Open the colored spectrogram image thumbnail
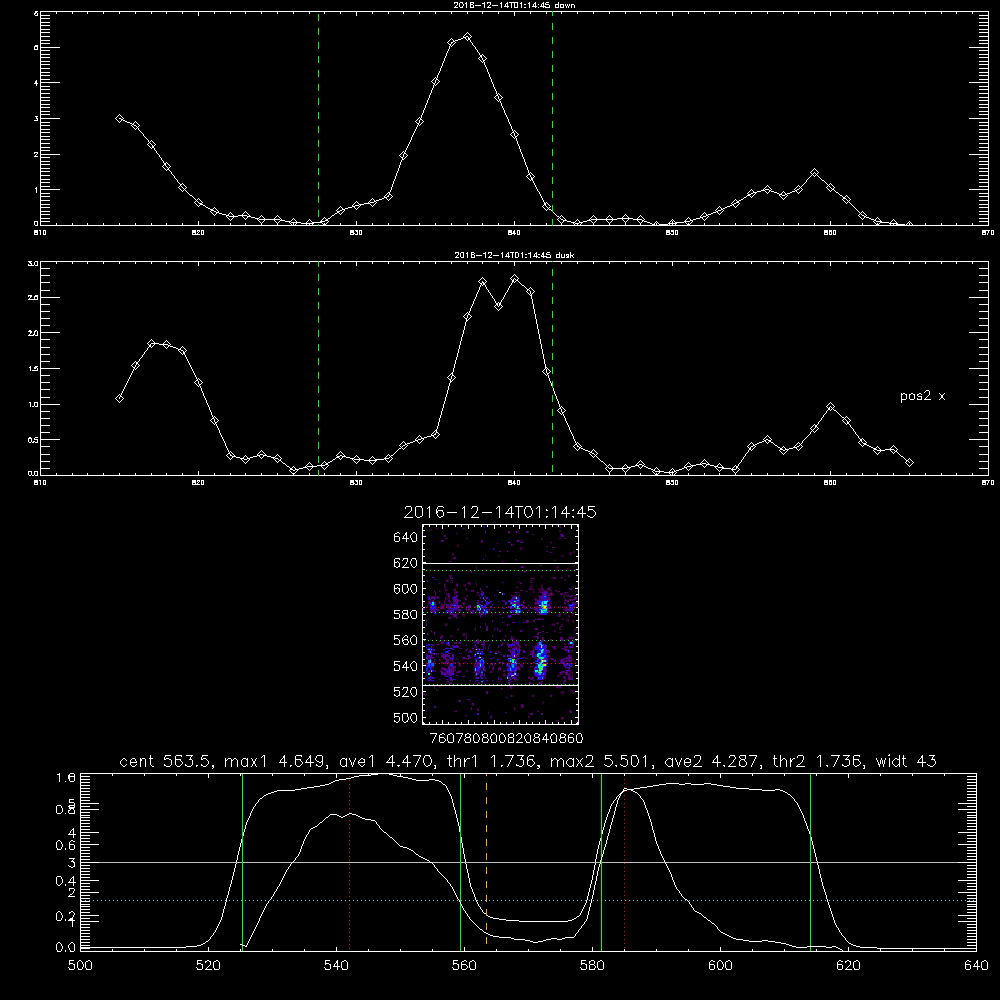The height and width of the screenshot is (1000, 1000). click(x=501, y=624)
